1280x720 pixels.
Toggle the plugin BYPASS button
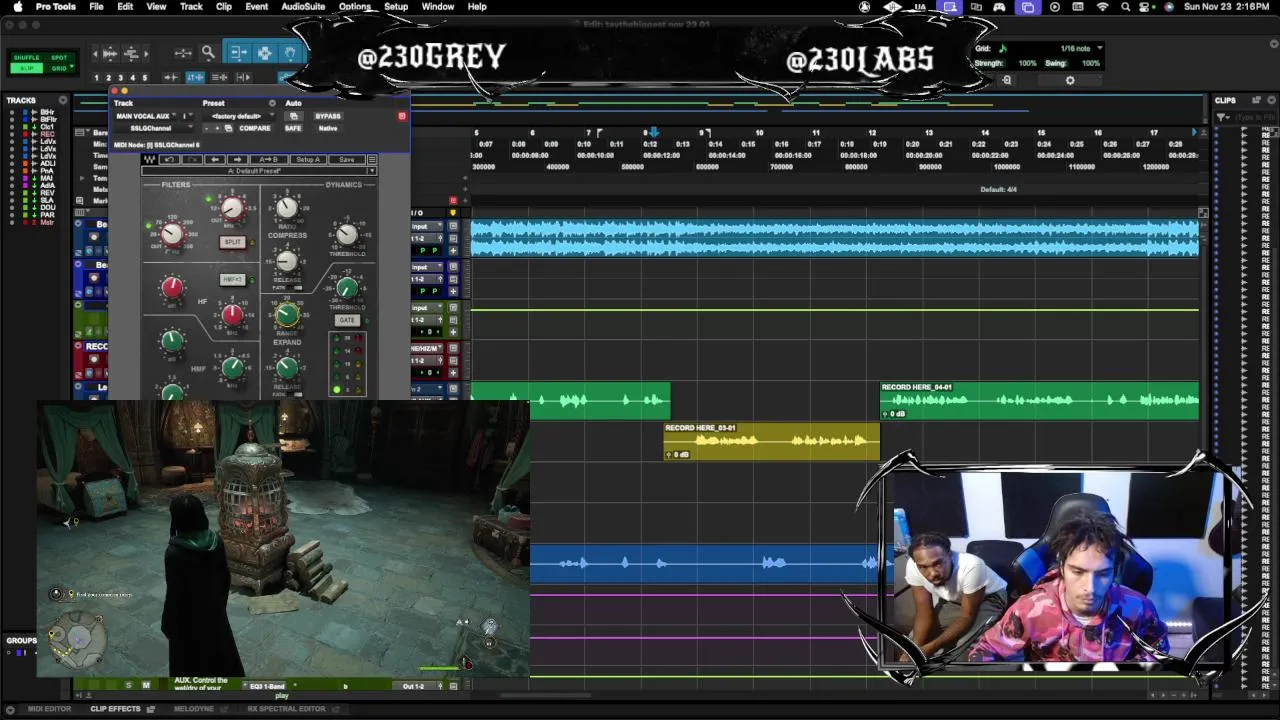[328, 116]
